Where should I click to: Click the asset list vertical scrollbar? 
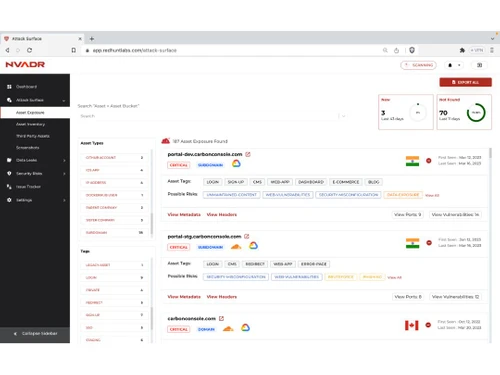pos(490,153)
